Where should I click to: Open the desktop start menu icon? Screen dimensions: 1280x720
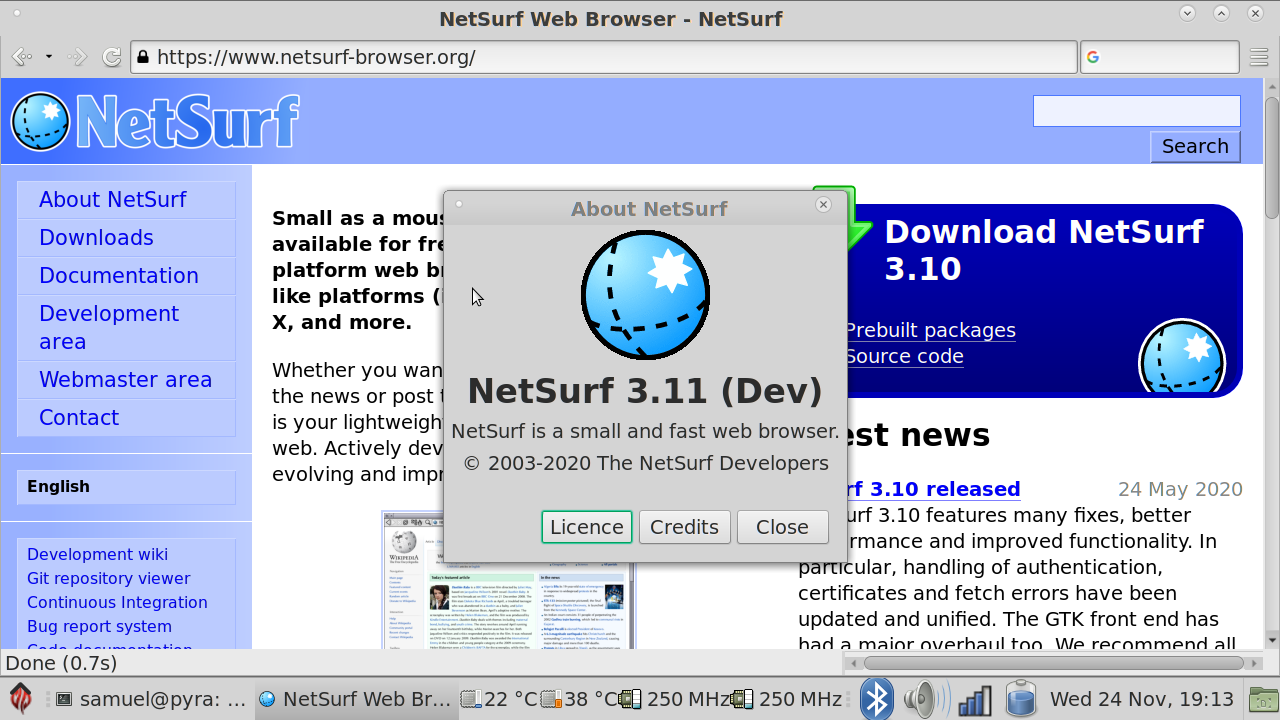[x=21, y=699]
